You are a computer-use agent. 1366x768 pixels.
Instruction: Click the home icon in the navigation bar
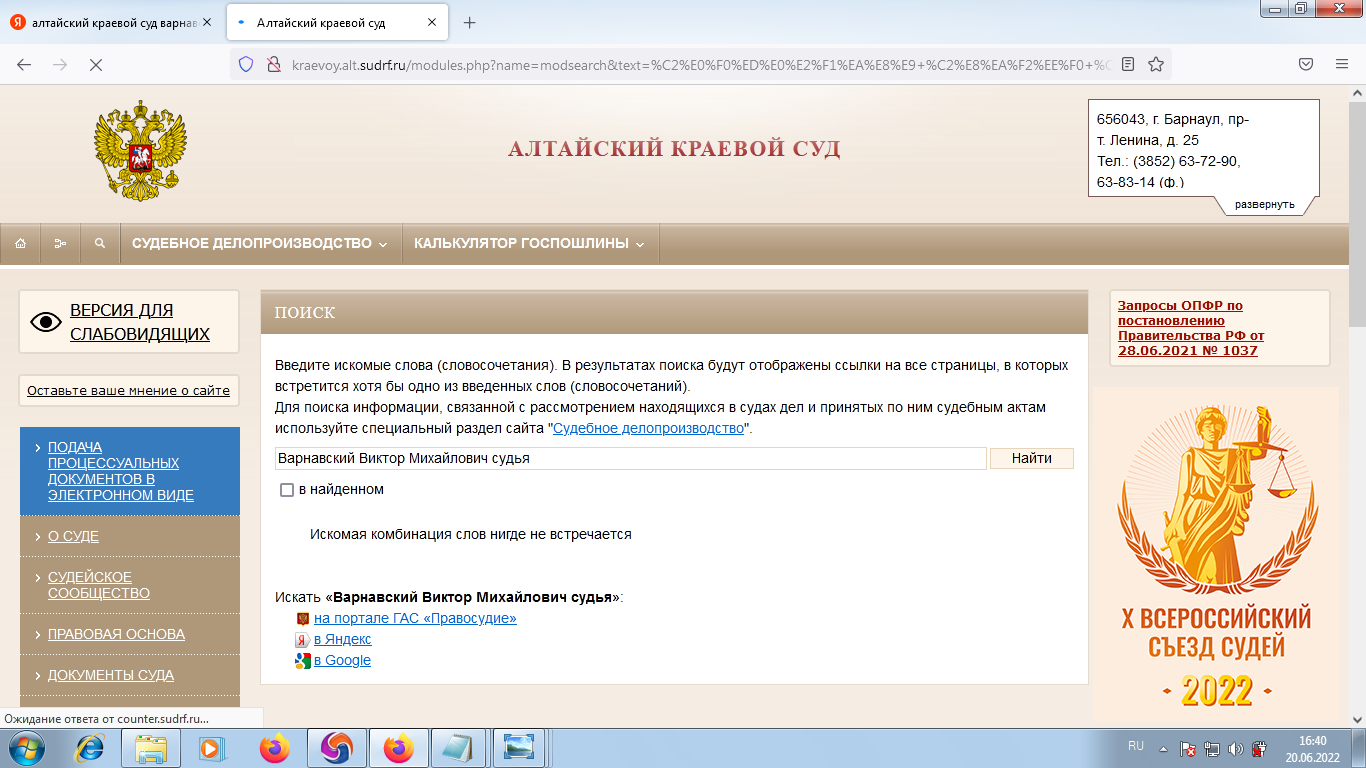point(20,243)
